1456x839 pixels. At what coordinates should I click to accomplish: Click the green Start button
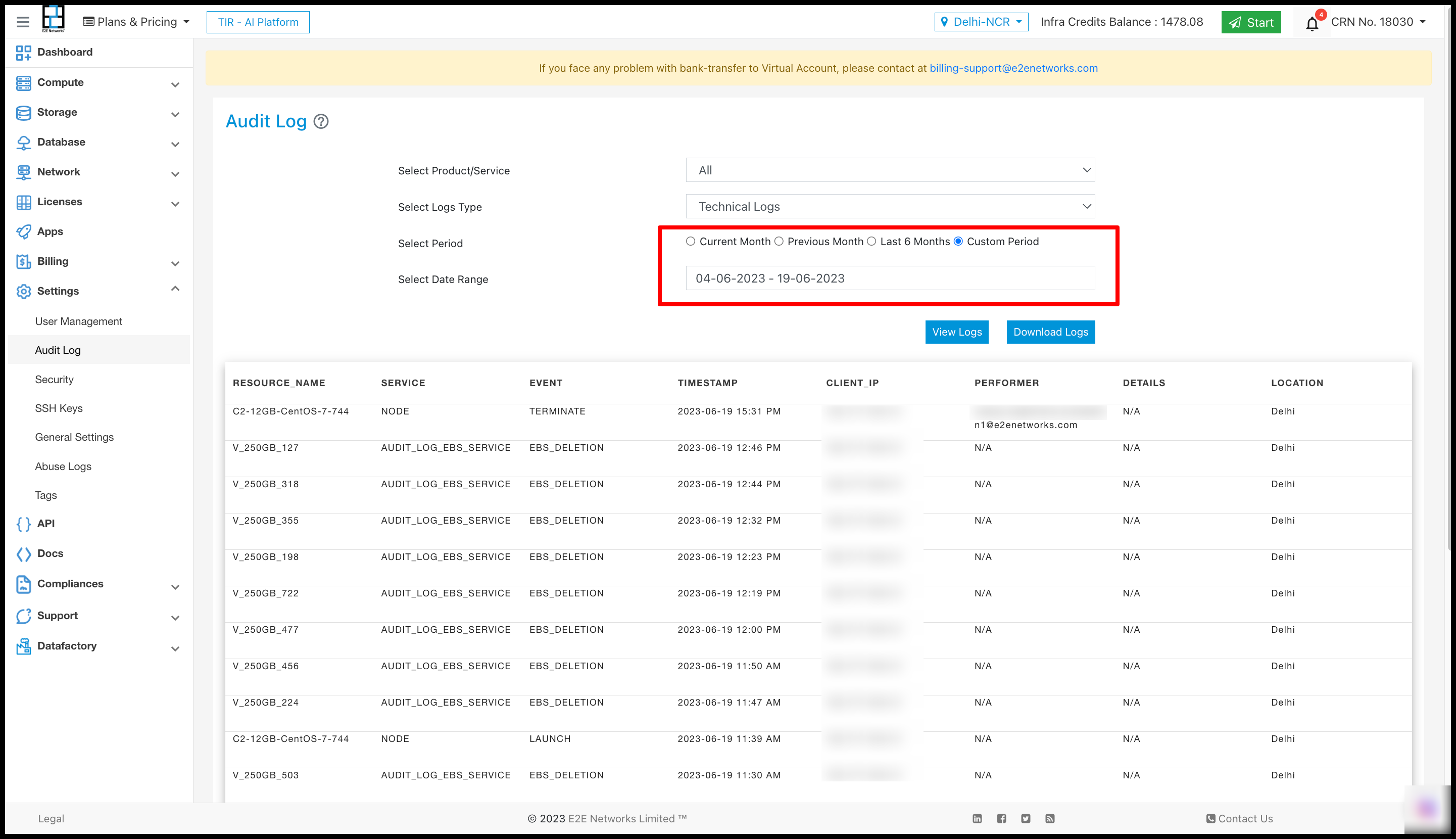pyautogui.click(x=1251, y=22)
